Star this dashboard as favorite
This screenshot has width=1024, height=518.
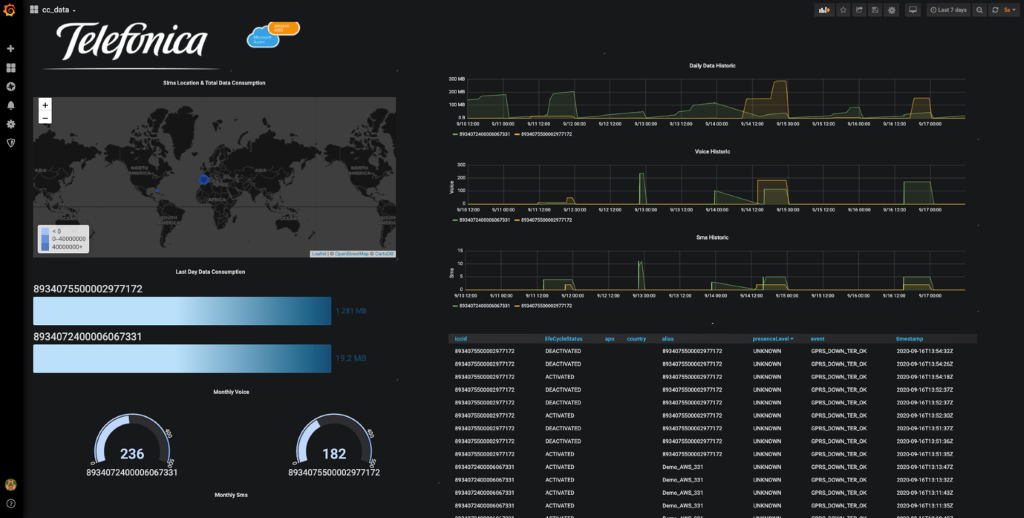[x=843, y=10]
